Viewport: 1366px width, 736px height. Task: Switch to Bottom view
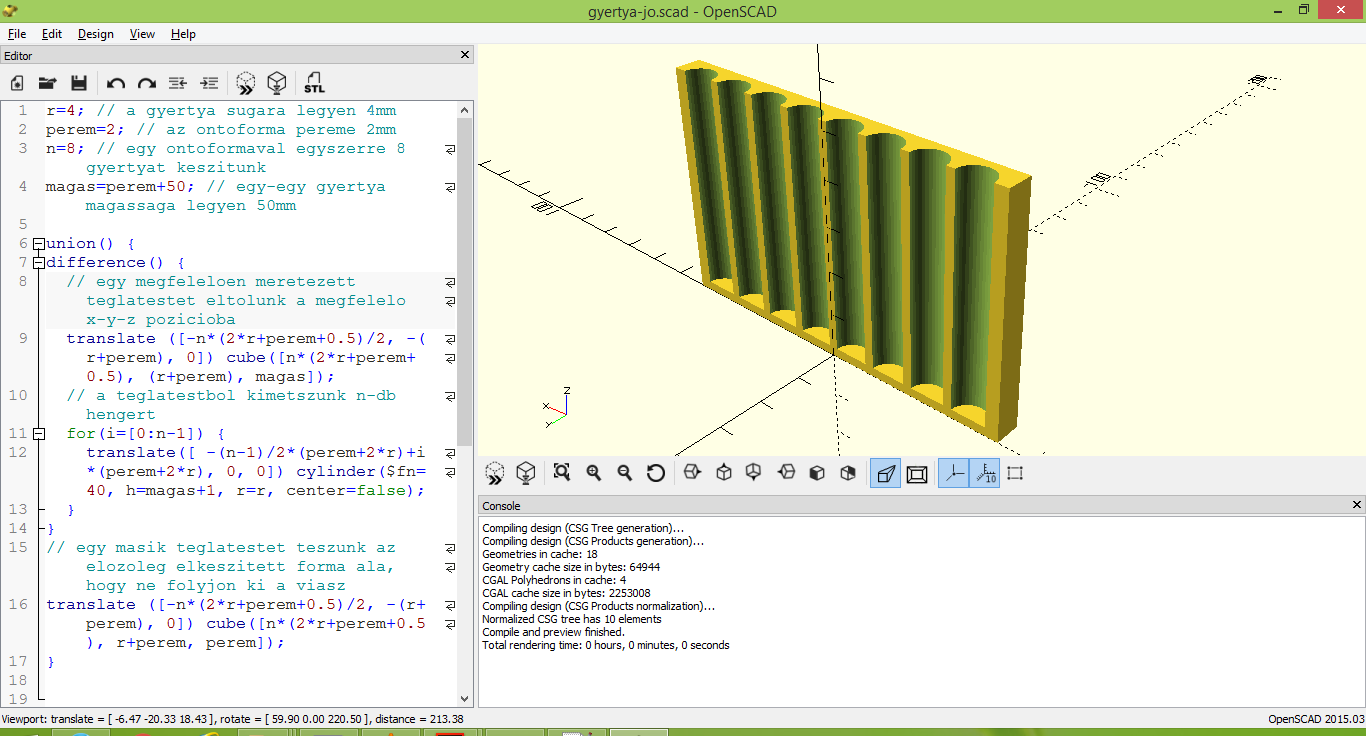tap(755, 473)
